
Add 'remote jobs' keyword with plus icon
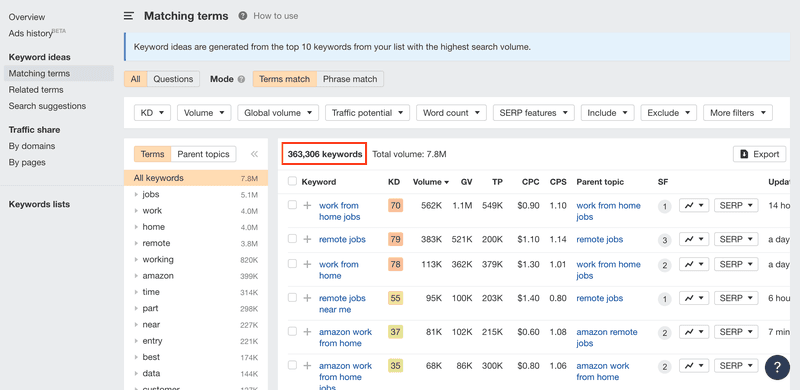(x=307, y=239)
